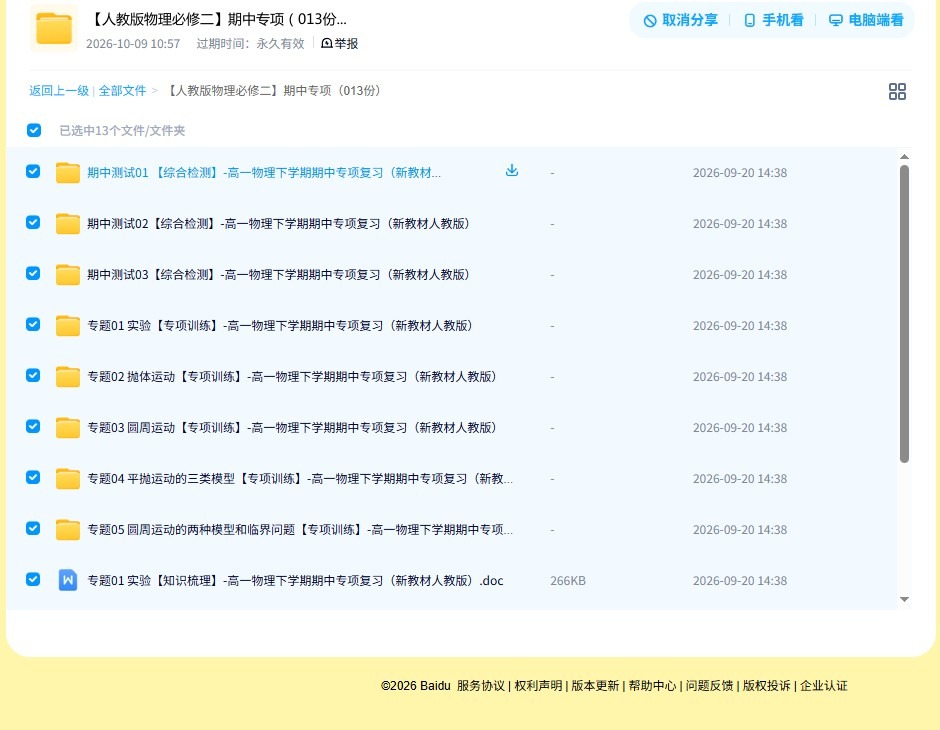Toggle the select-all checkbox

[x=34, y=130]
